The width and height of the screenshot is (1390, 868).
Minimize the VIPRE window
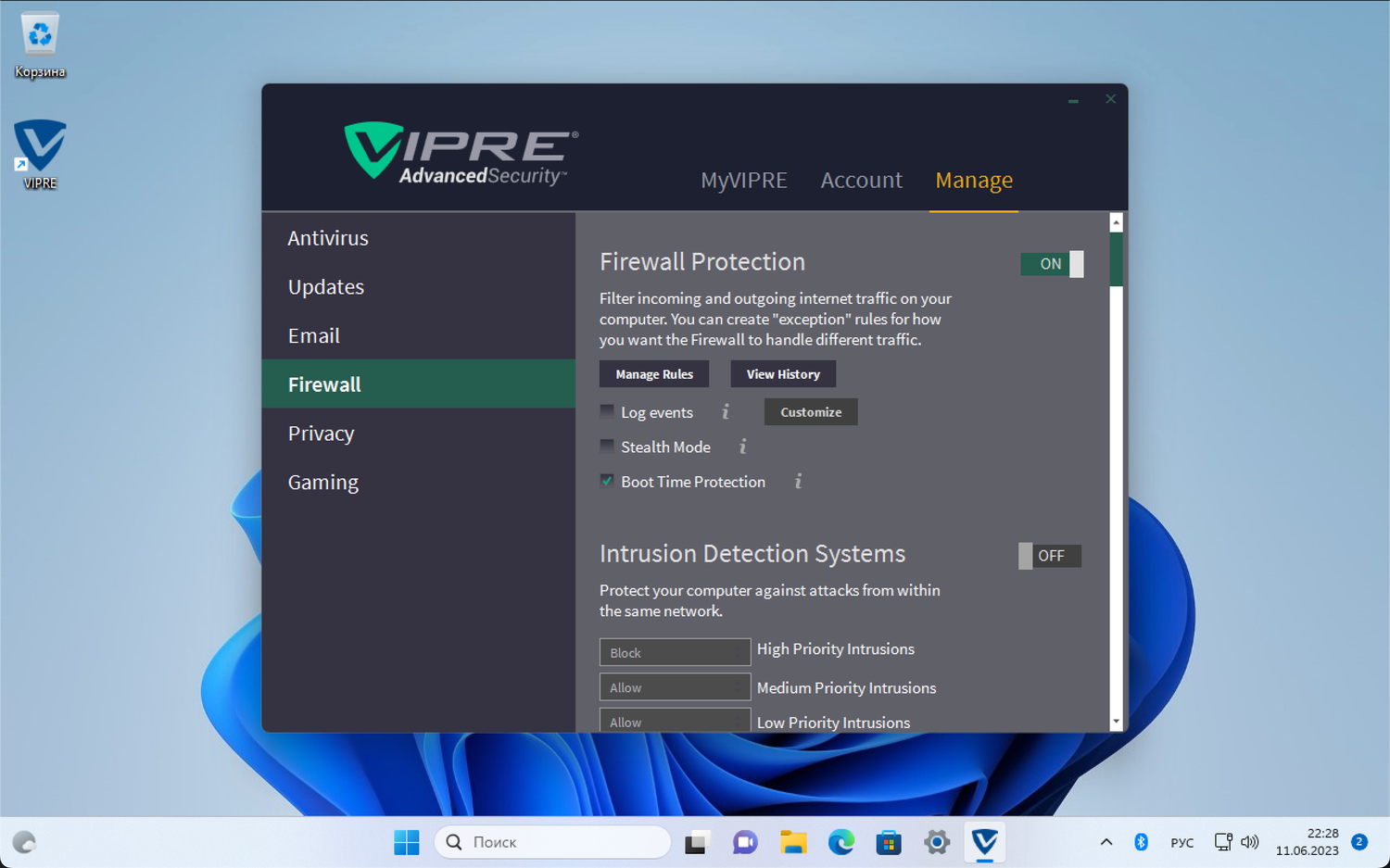pyautogui.click(x=1073, y=100)
